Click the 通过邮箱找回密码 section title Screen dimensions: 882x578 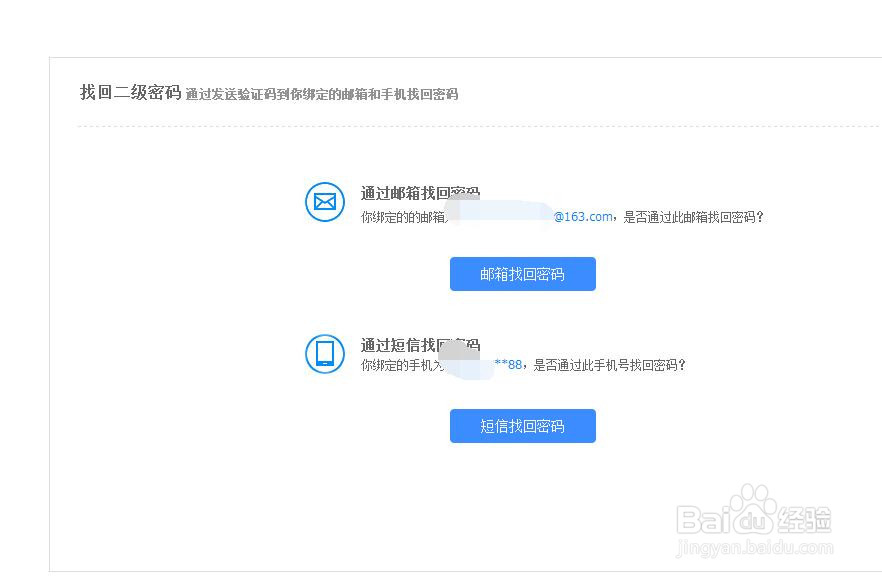pyautogui.click(x=418, y=192)
